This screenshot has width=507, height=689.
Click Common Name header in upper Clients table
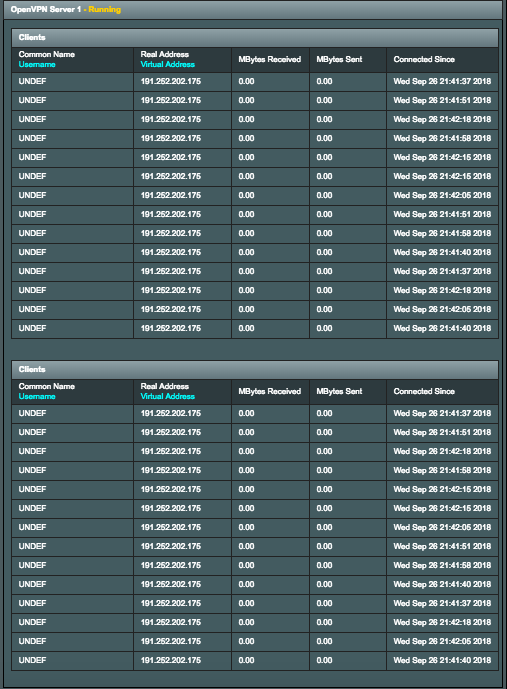(x=47, y=54)
